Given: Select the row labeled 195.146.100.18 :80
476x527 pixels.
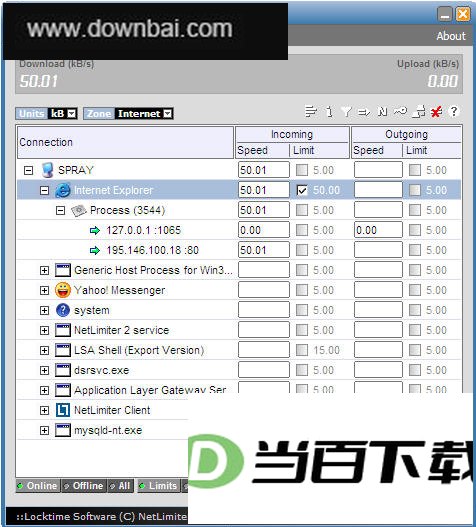Looking at the screenshot, I should point(152,250).
